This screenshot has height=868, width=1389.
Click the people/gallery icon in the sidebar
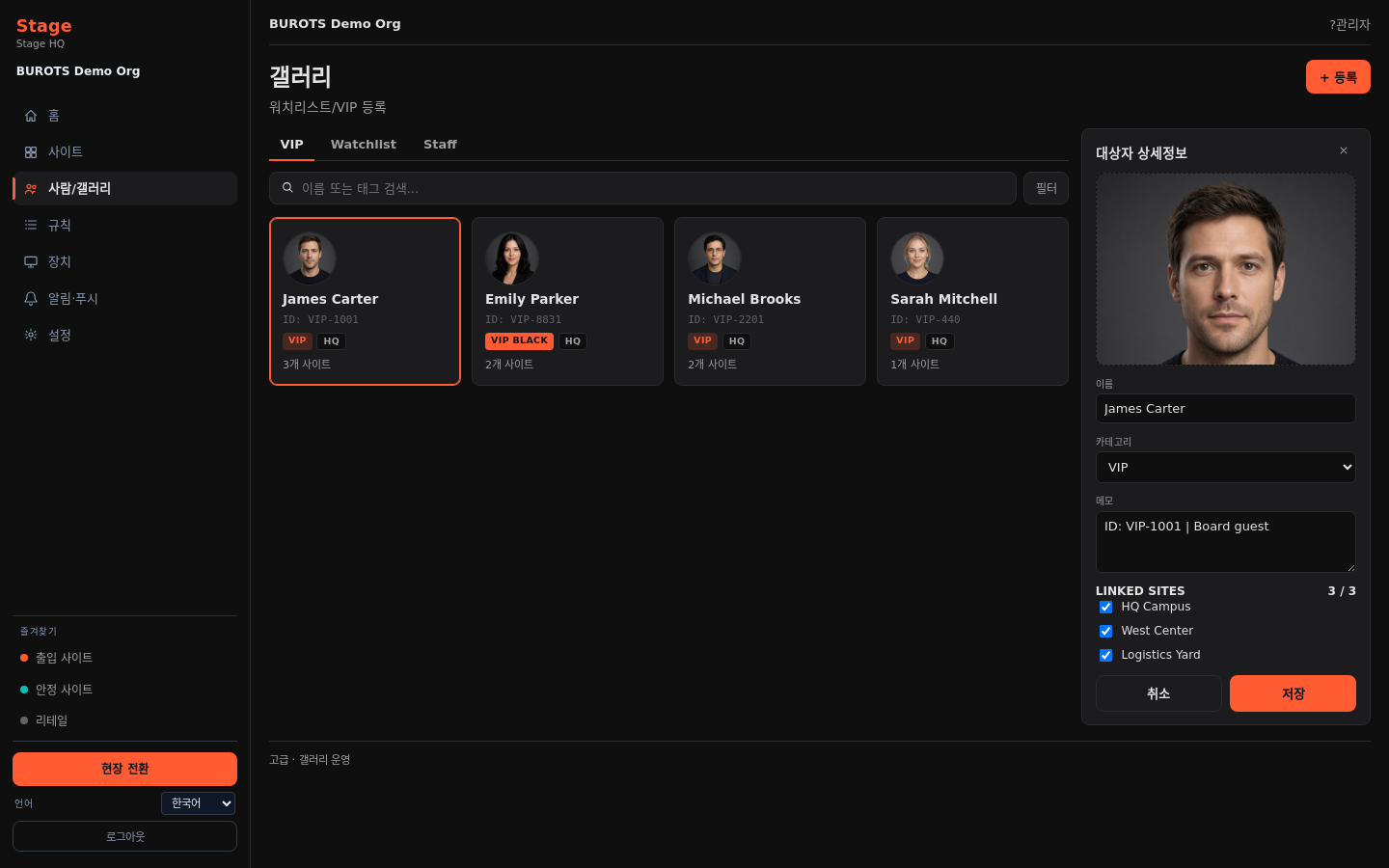coord(31,189)
